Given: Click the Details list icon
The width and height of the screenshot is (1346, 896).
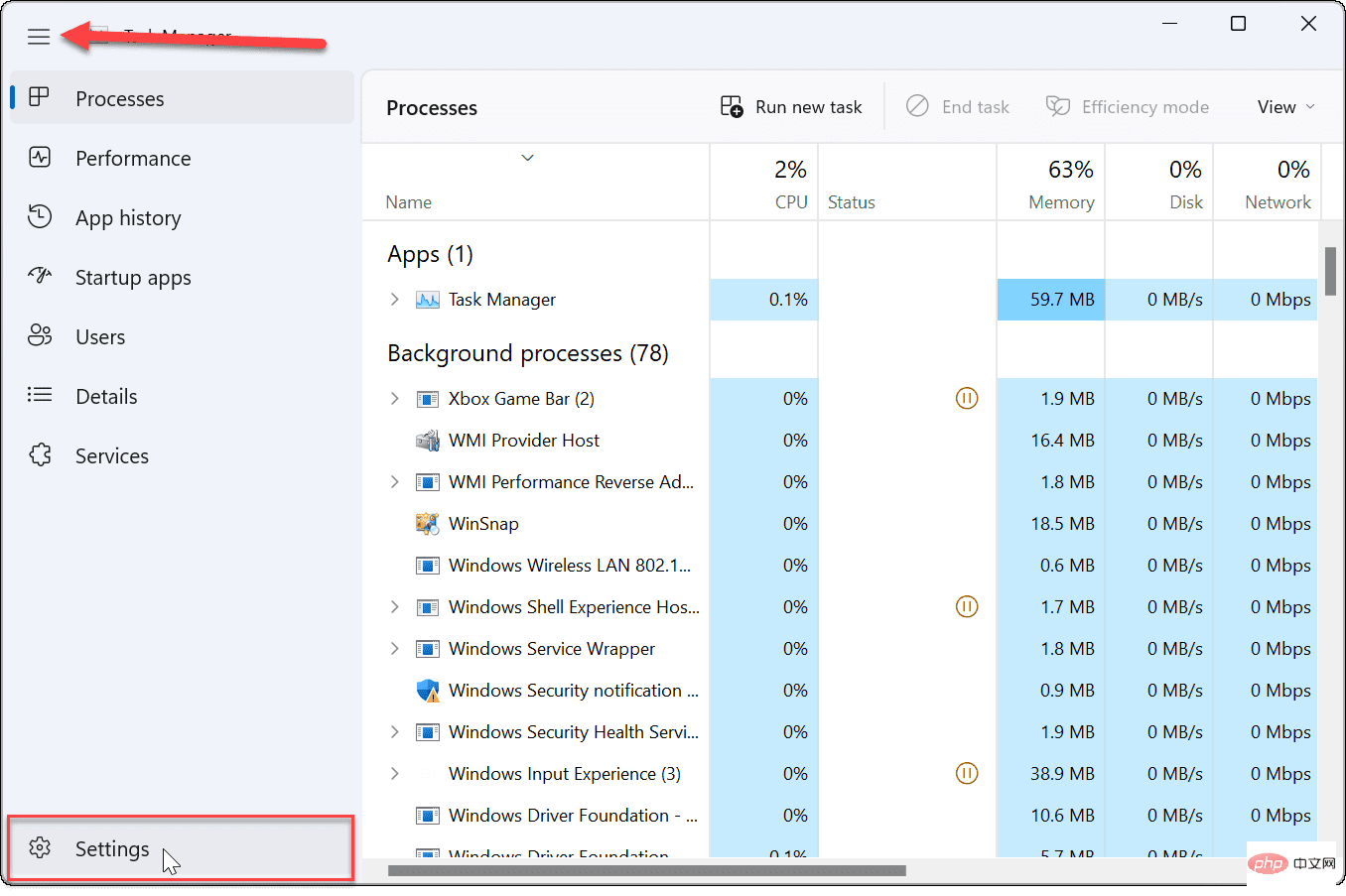Looking at the screenshot, I should [40, 395].
